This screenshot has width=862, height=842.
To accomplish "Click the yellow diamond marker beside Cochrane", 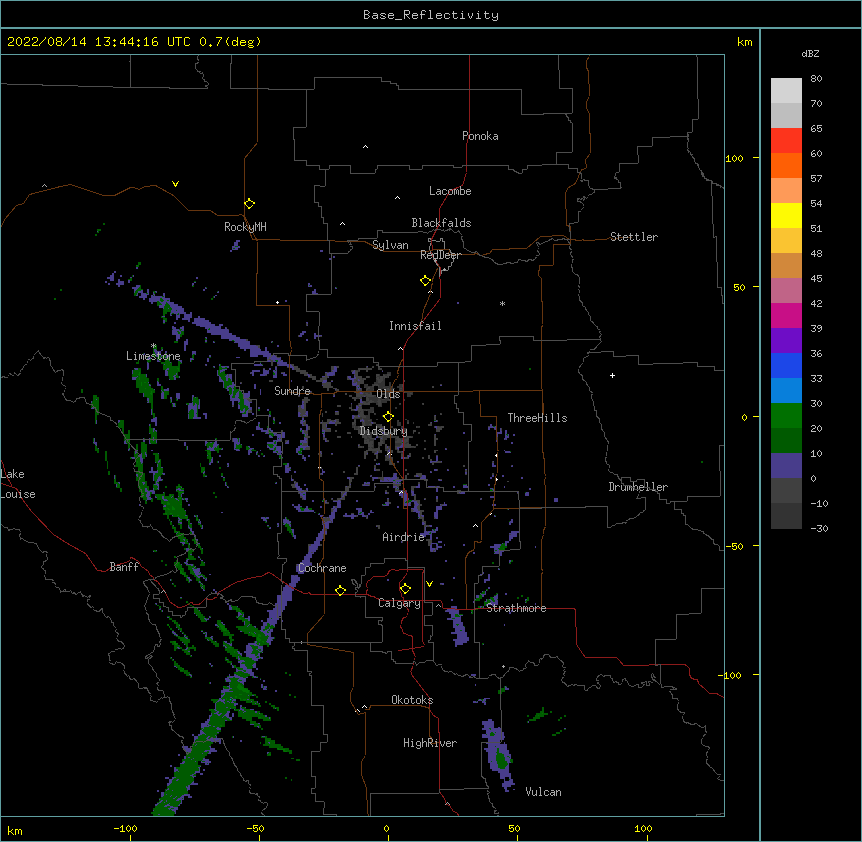I will click(x=340, y=590).
